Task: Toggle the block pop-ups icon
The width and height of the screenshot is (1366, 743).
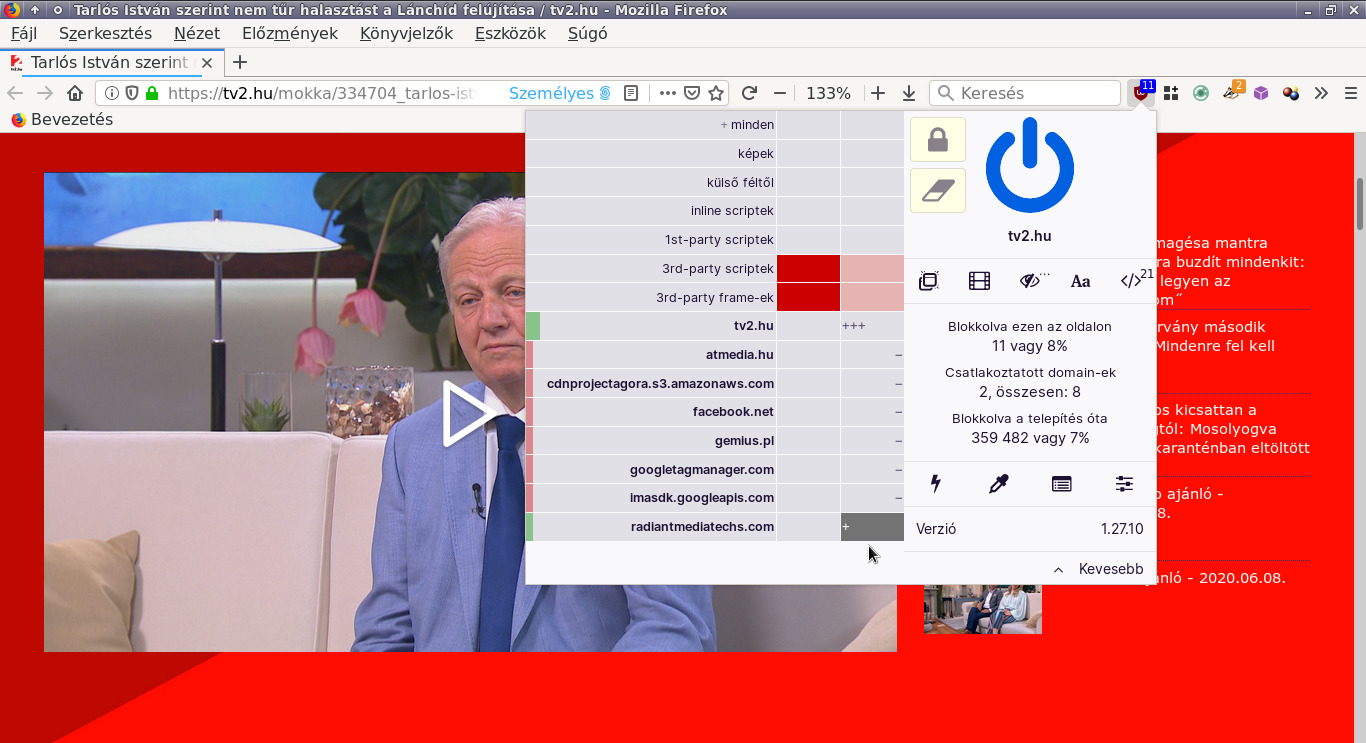Action: tap(928, 281)
